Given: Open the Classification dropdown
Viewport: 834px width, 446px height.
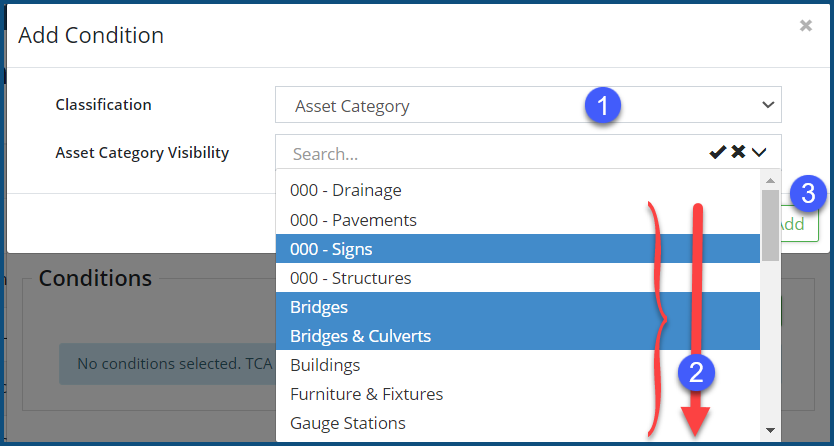Looking at the screenshot, I should (x=528, y=105).
